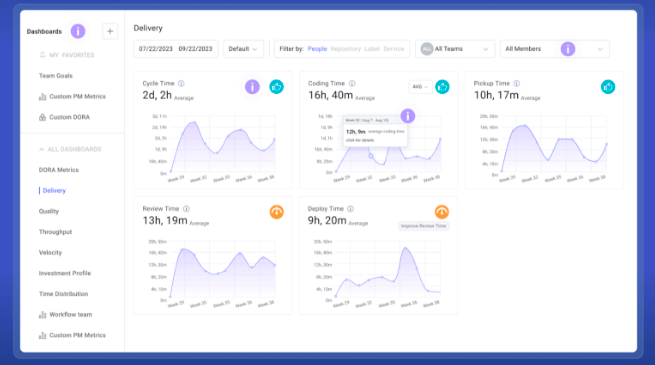This screenshot has height=365, width=655.
Task: Click the date range field 07/22/2023 09/22/2023
Action: click(x=175, y=49)
